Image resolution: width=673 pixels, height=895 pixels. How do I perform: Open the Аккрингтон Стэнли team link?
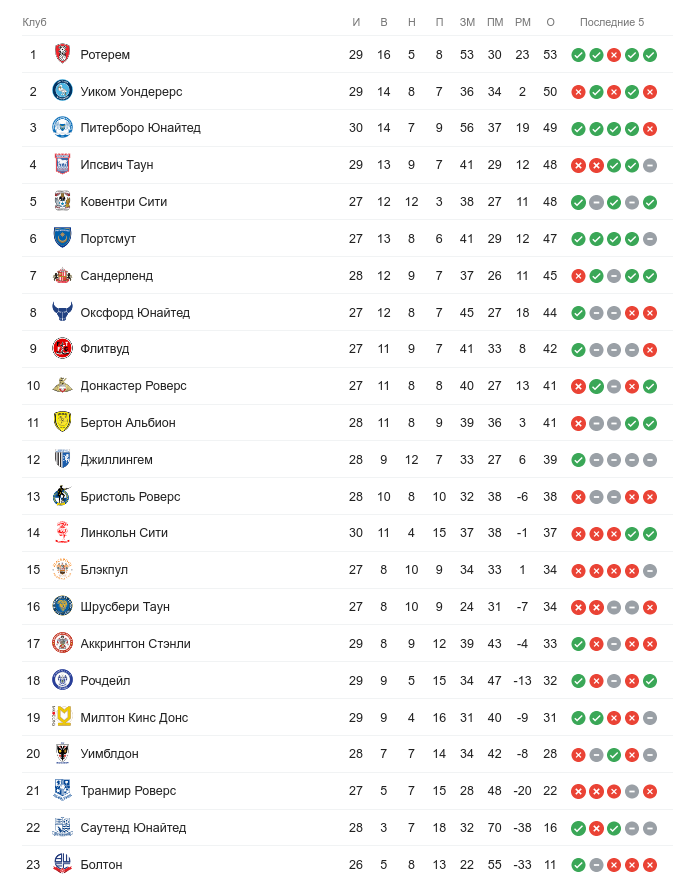[135, 643]
